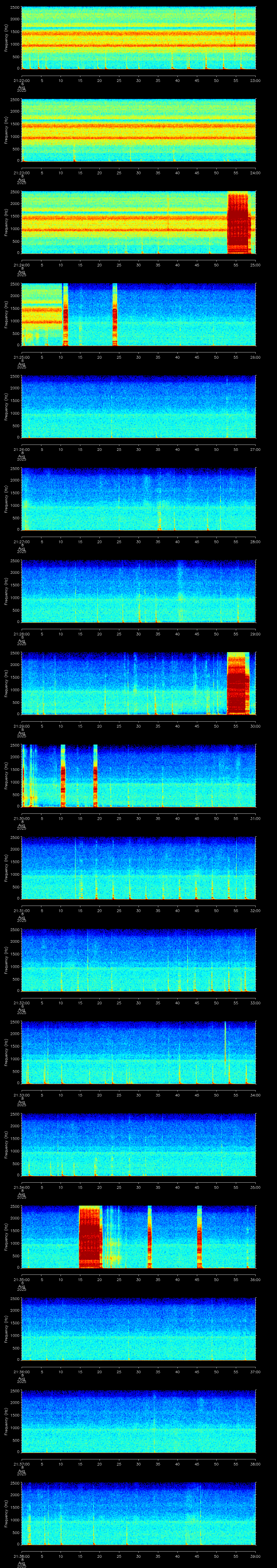Open the spectrogram panel starting at 21:38:00
The height and width of the screenshot is (1568, 277).
[138, 1513]
